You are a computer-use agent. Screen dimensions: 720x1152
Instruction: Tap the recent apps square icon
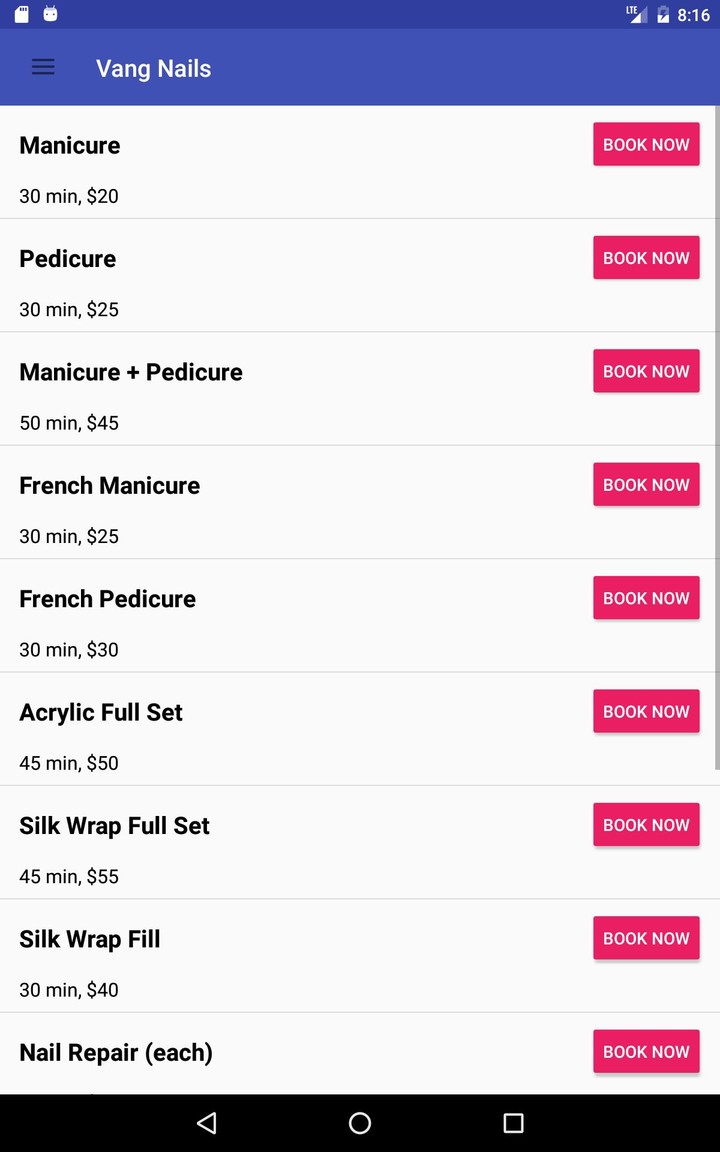point(513,1123)
